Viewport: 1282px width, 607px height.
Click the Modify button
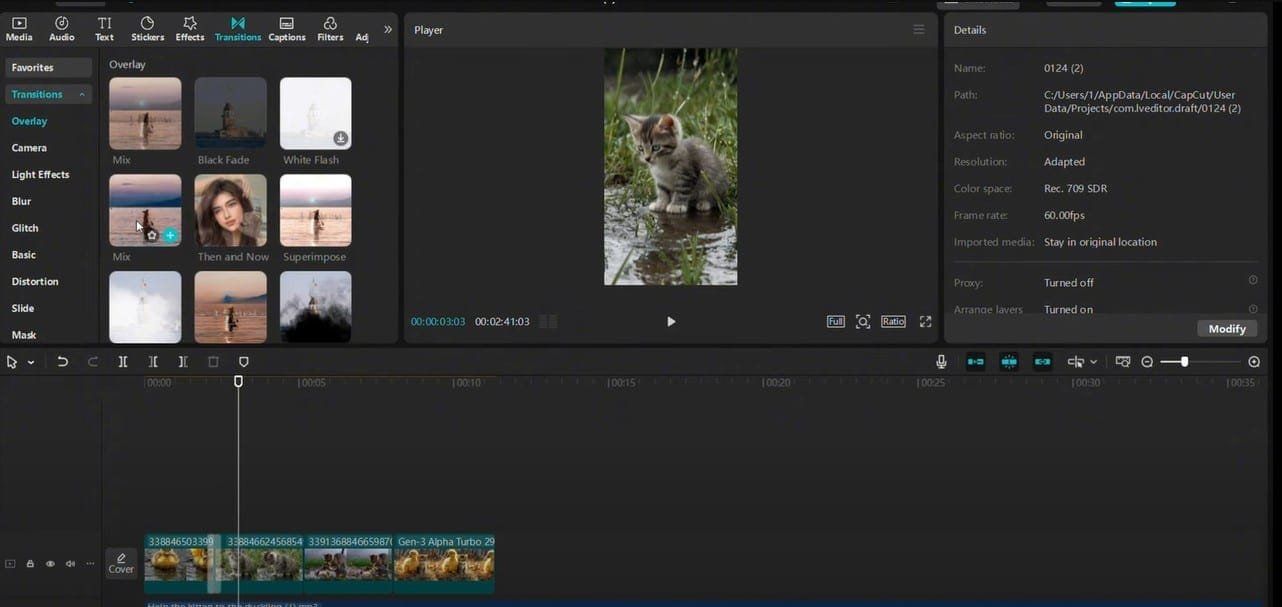pyautogui.click(x=1226, y=329)
